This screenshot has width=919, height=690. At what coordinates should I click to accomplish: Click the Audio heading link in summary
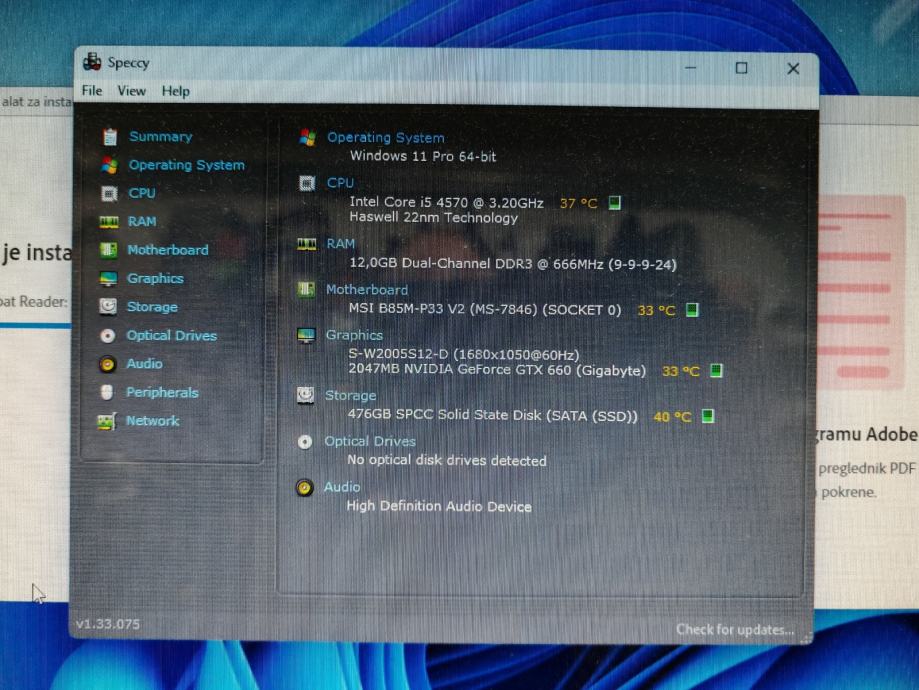coord(342,487)
